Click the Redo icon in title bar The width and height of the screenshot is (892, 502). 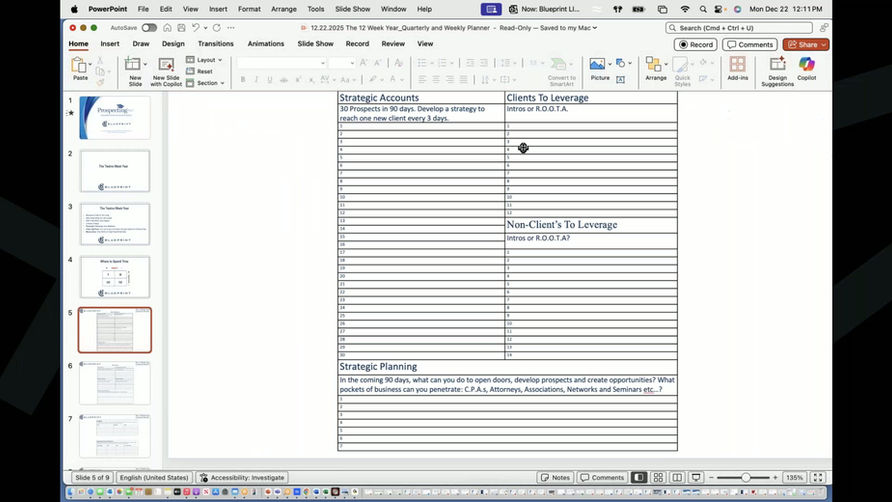(217, 27)
